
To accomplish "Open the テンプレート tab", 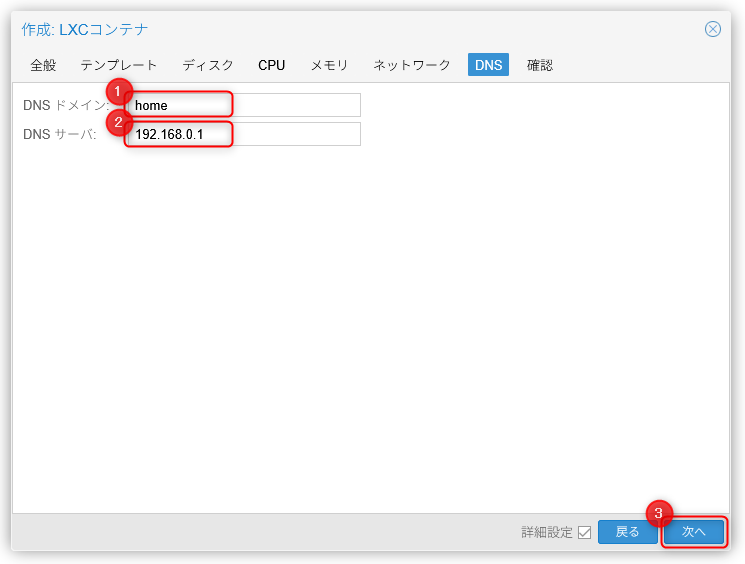I will (119, 65).
